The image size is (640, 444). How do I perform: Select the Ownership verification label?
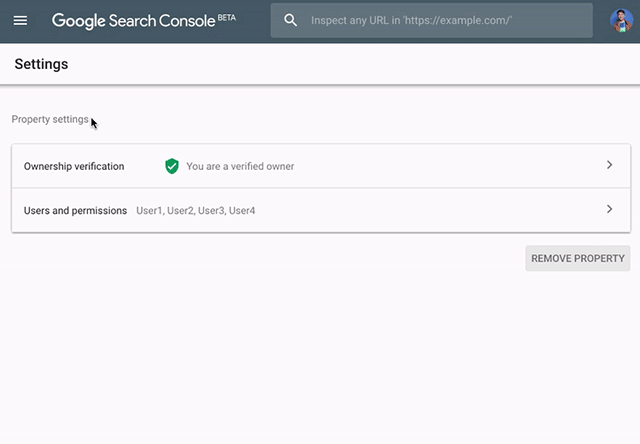[x=74, y=166]
